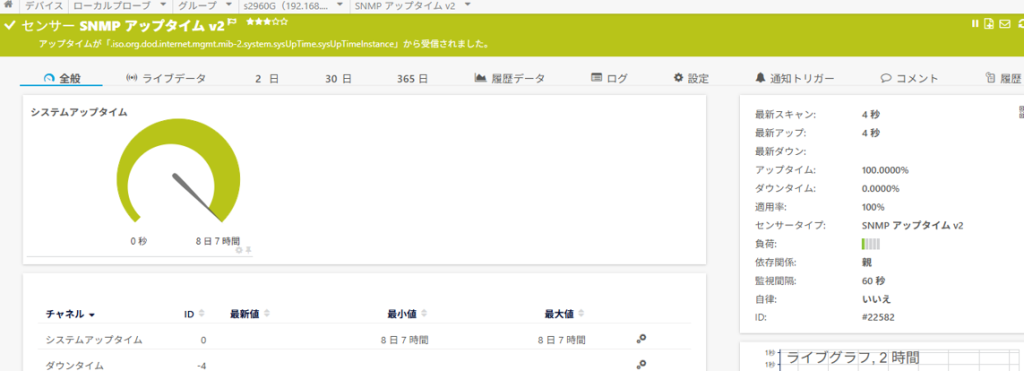Screen dimensions: 1024x371
Task: Click the small gear icon below the gauge
Action: tap(239, 250)
